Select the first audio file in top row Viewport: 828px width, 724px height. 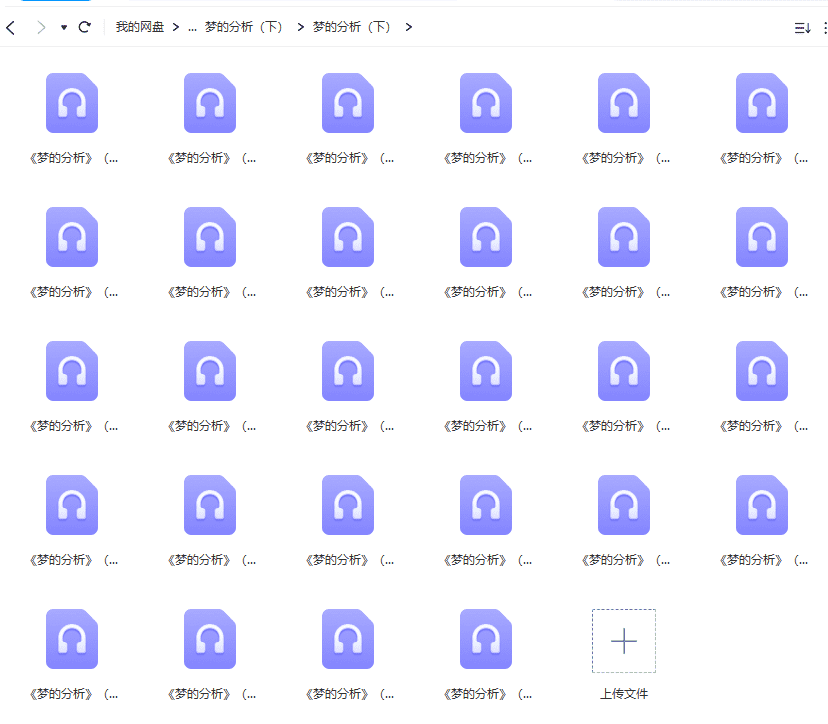coord(72,103)
